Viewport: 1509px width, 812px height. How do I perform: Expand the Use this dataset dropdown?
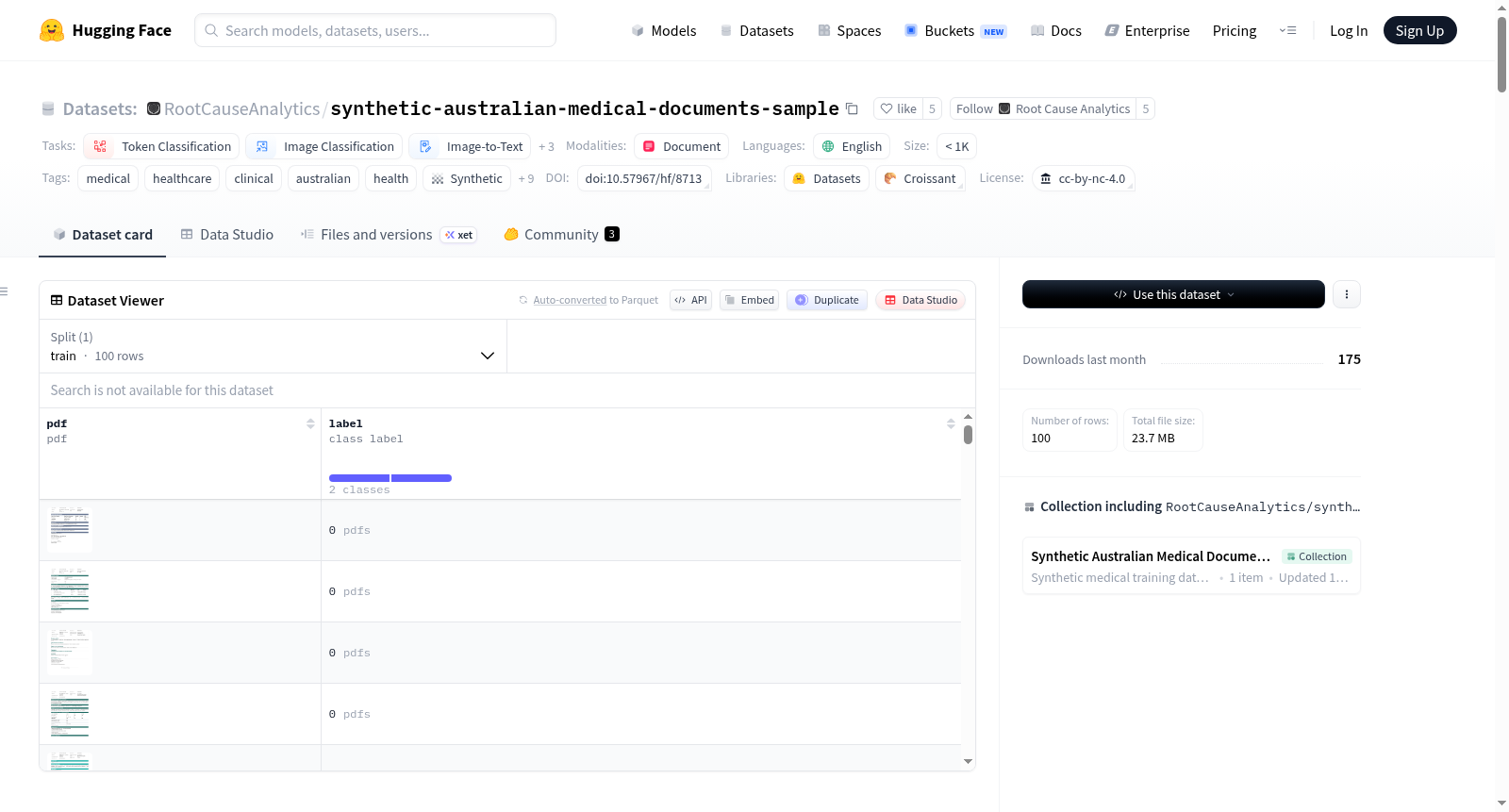pyautogui.click(x=1173, y=294)
